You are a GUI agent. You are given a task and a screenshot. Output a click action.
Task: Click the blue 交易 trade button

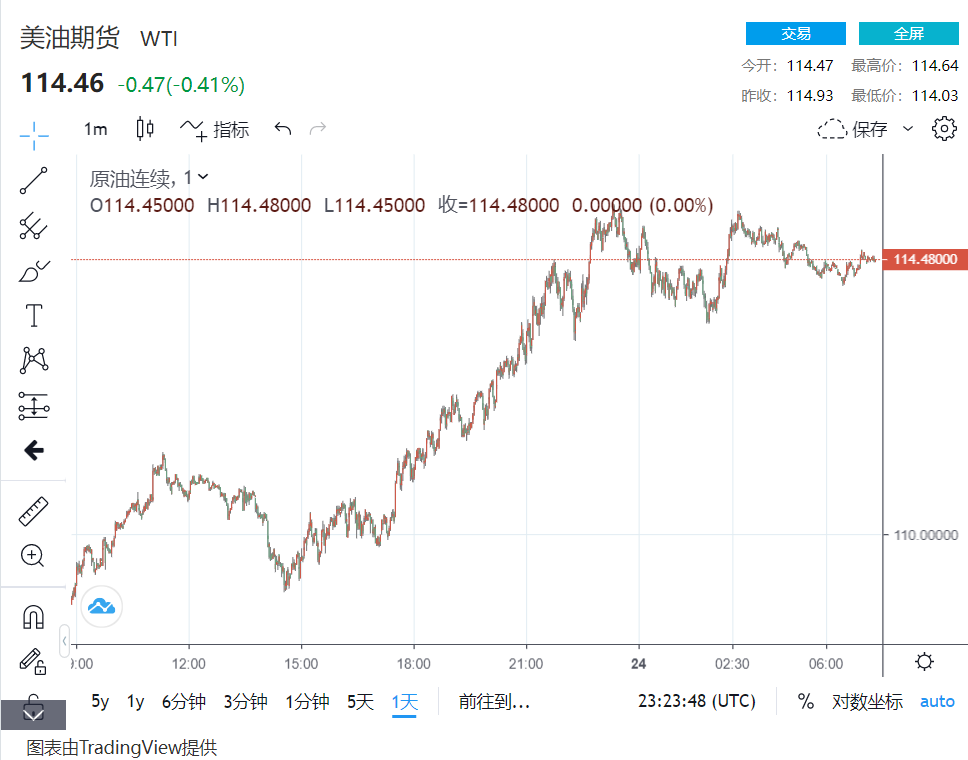pyautogui.click(x=796, y=34)
